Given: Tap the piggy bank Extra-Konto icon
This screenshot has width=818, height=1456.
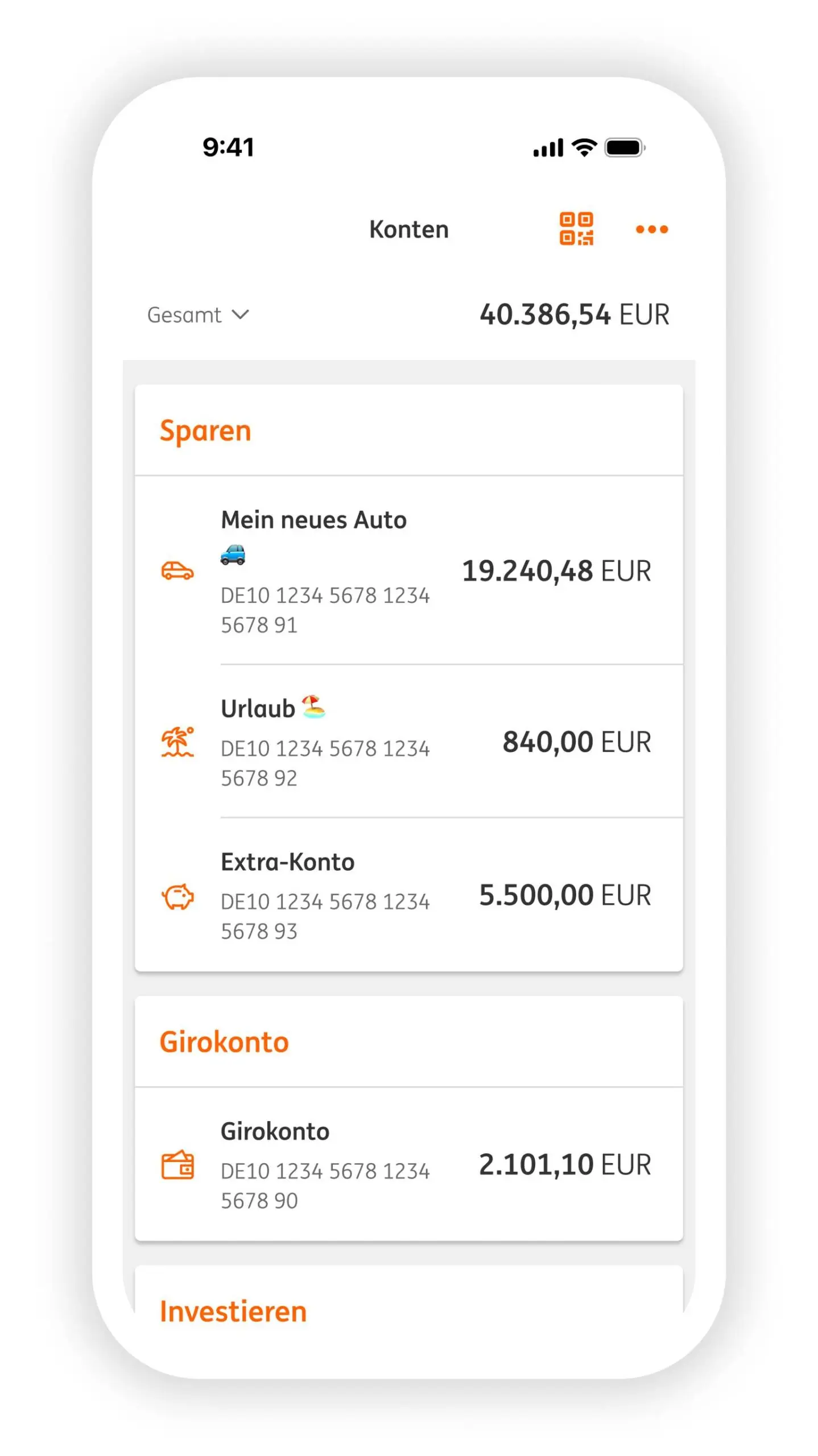Looking at the screenshot, I should tap(177, 895).
